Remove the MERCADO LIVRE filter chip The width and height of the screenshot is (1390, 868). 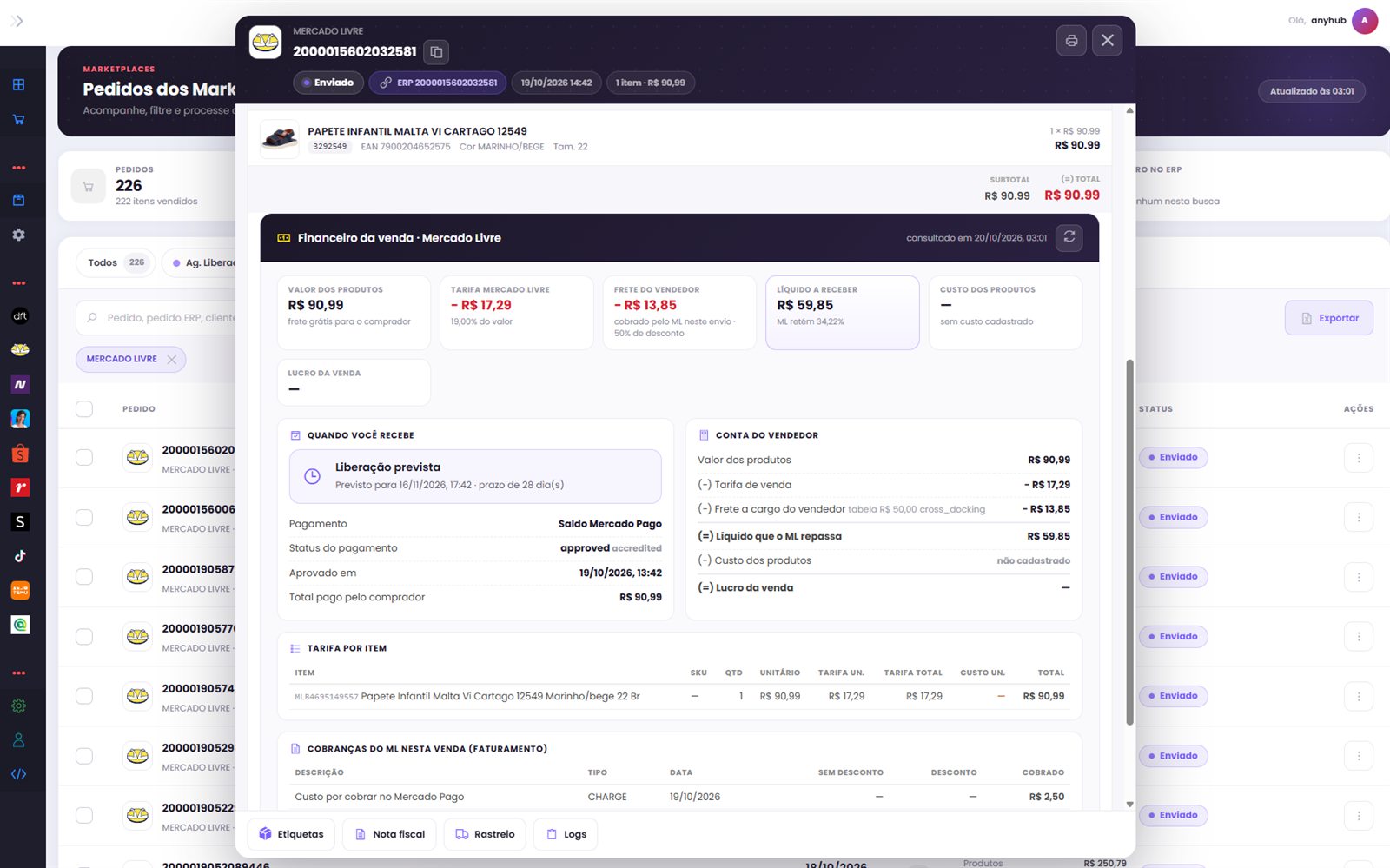(x=172, y=359)
